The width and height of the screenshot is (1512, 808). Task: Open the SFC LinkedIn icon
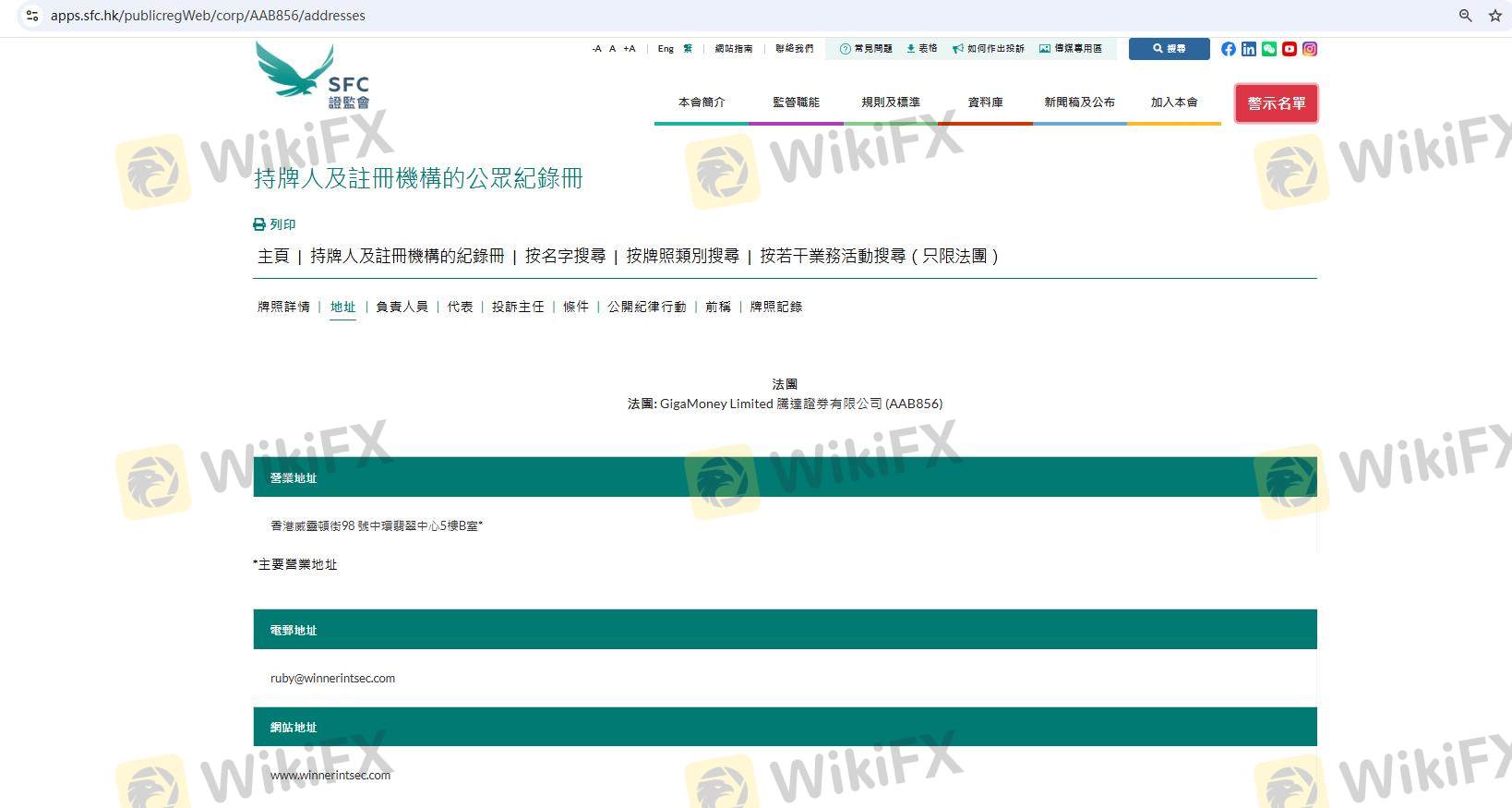[1248, 49]
